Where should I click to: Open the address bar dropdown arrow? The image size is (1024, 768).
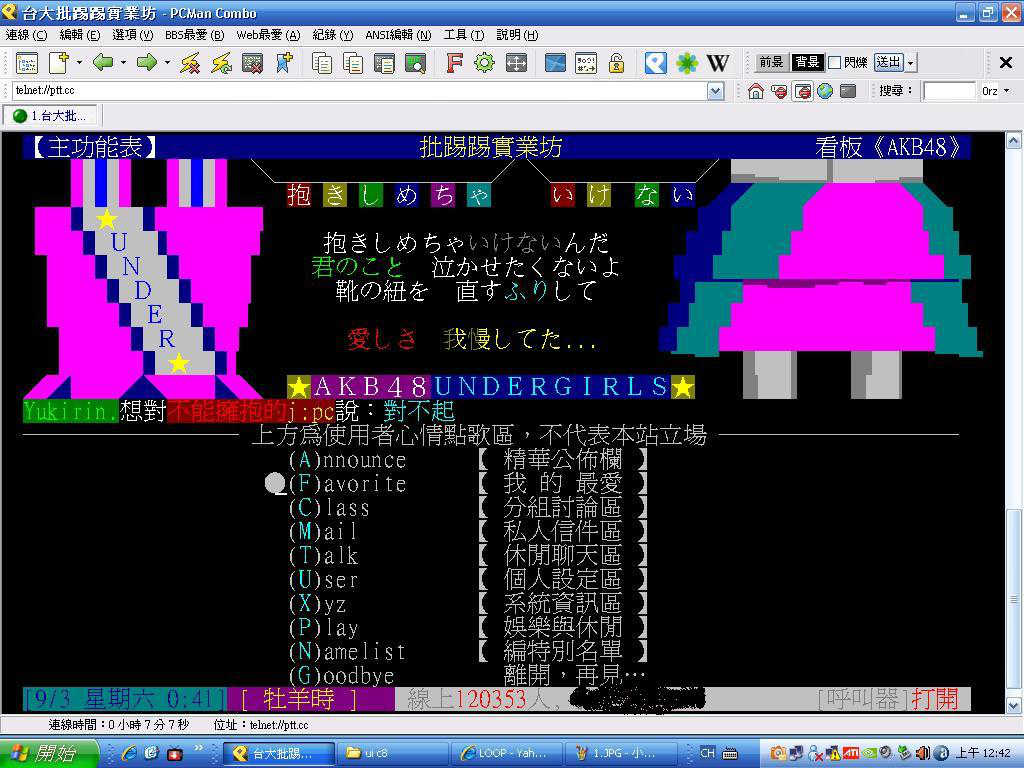tap(716, 91)
